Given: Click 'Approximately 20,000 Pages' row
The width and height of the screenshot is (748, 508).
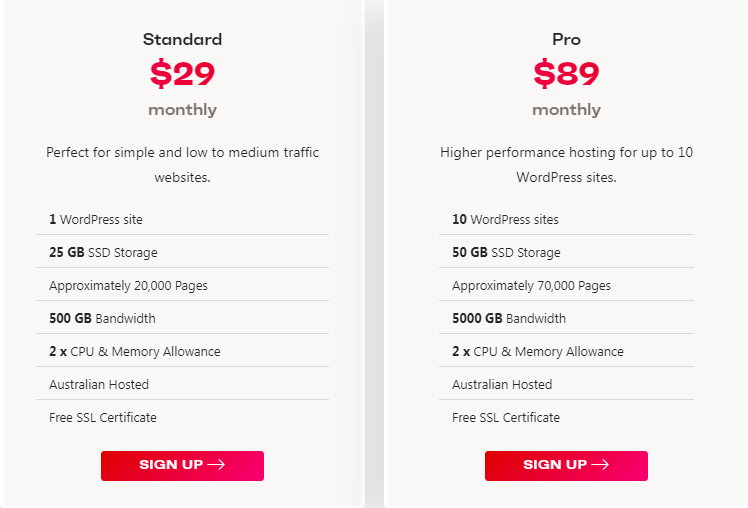Looking at the screenshot, I should pos(182,285).
